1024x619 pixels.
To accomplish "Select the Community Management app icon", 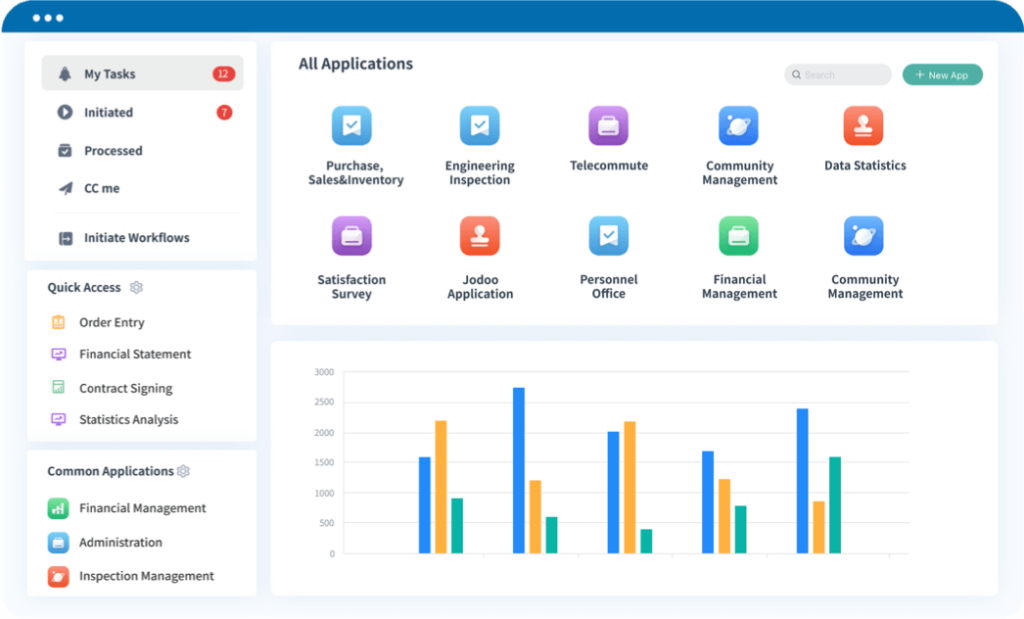I will [x=739, y=125].
